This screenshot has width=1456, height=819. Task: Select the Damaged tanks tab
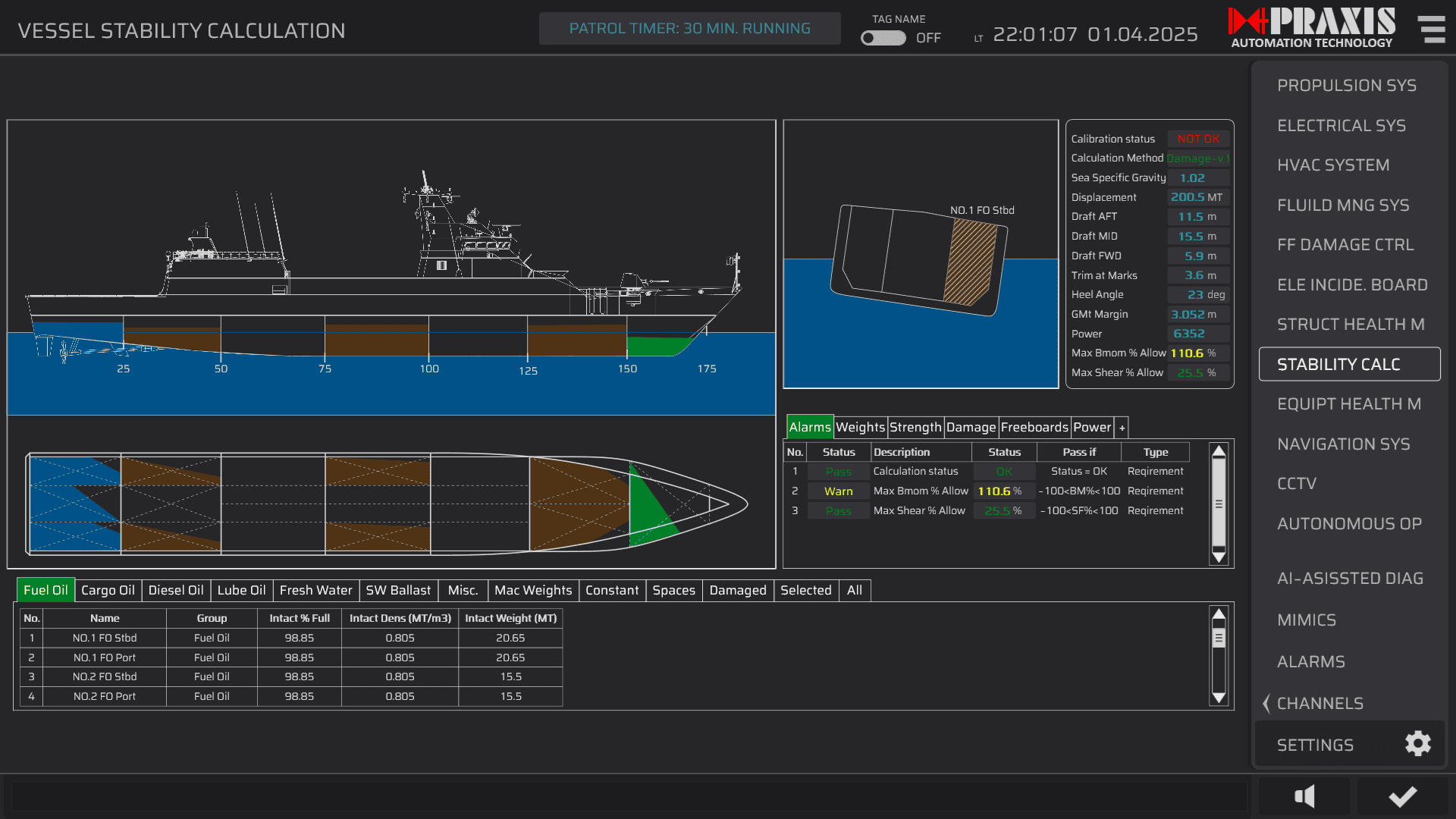(x=737, y=590)
